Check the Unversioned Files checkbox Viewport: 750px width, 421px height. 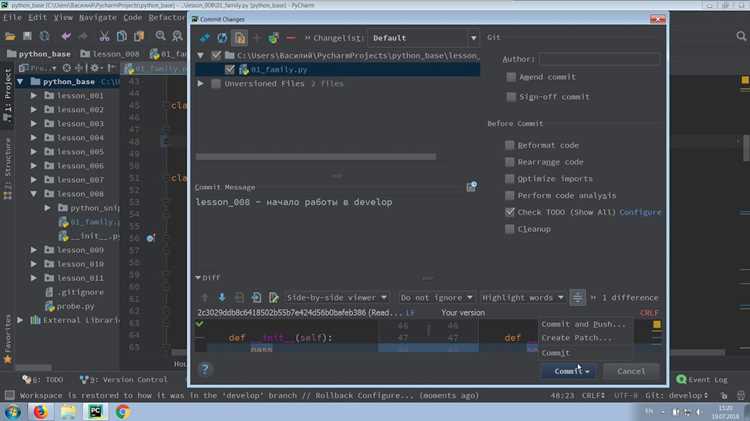tap(216, 84)
